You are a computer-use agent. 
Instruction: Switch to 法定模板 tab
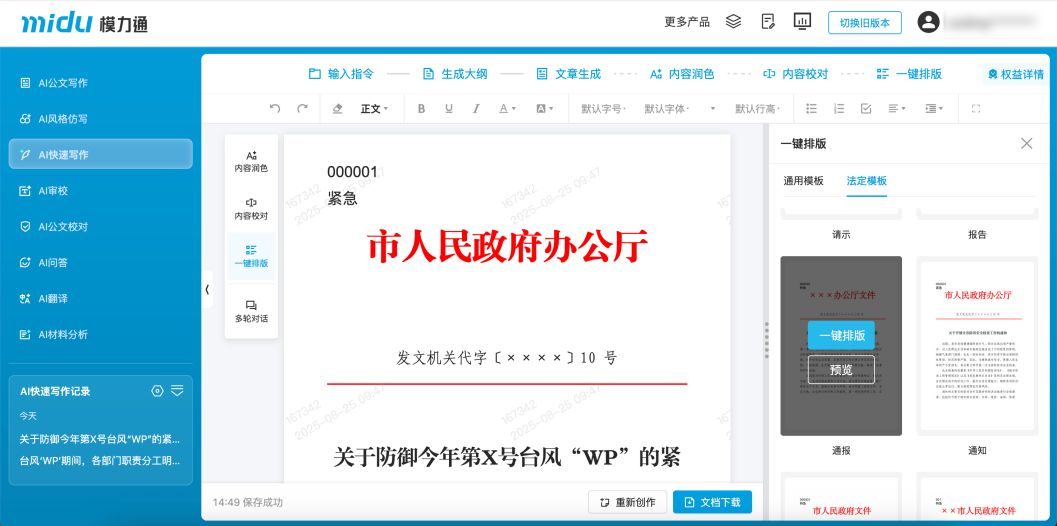click(866, 181)
